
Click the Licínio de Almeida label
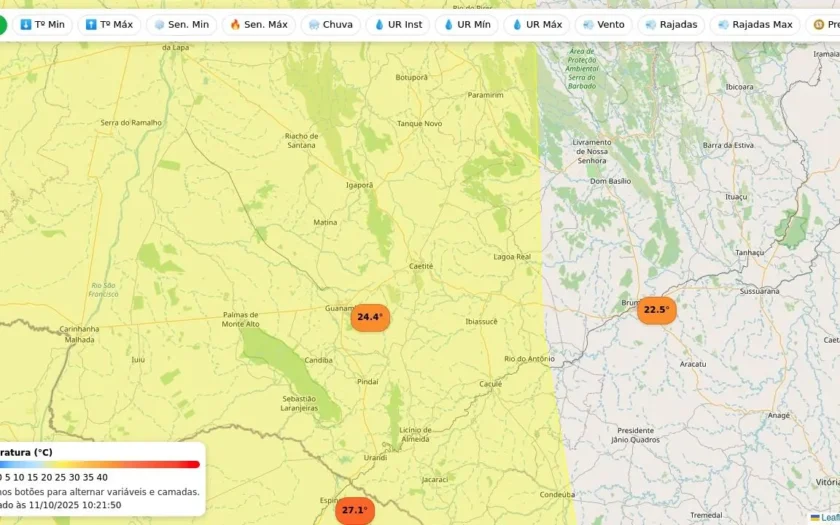click(x=415, y=434)
